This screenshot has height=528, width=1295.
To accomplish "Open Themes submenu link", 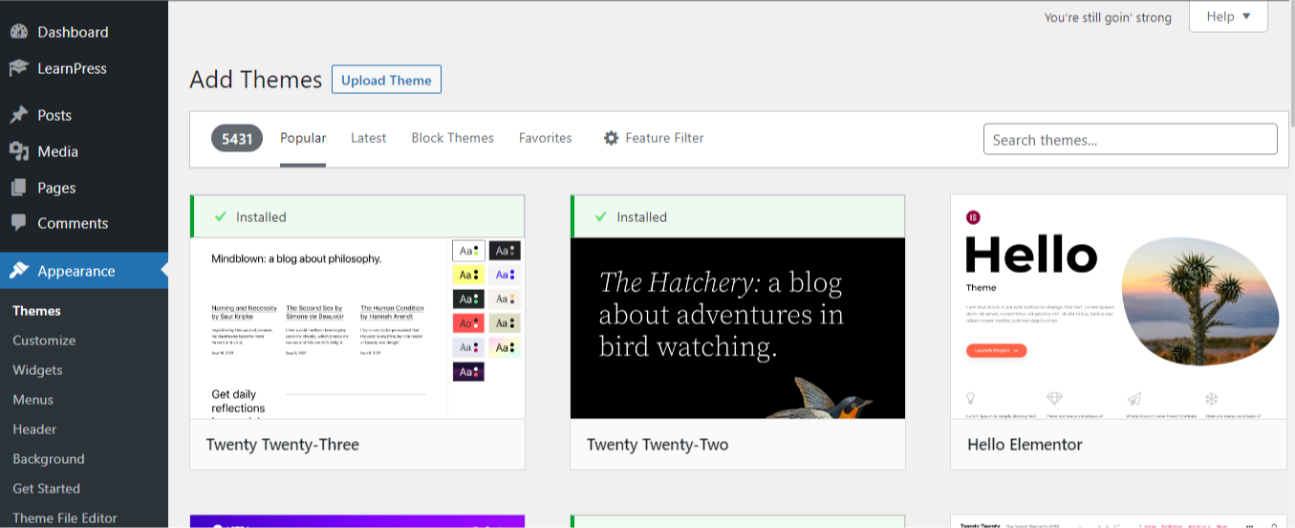I will click(36, 311).
